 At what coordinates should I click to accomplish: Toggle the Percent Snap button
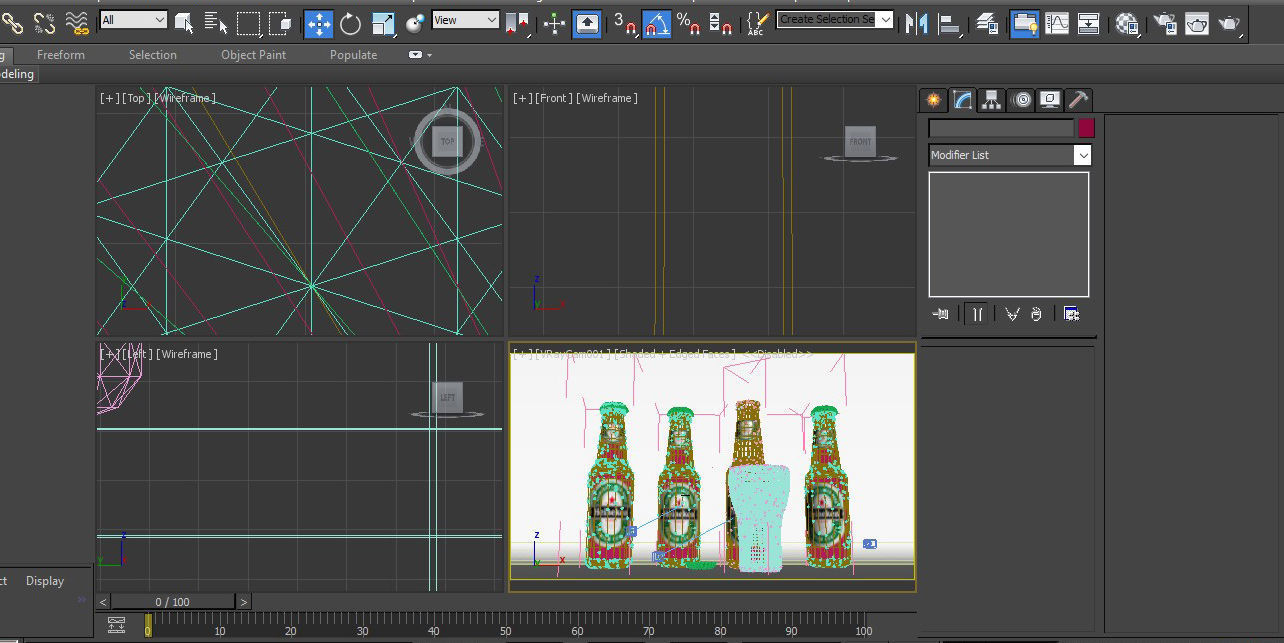tap(688, 23)
